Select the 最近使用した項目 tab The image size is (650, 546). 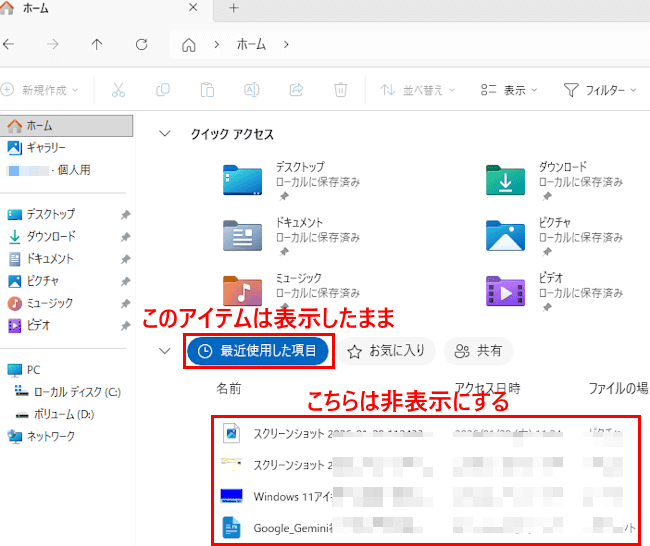pos(258,351)
